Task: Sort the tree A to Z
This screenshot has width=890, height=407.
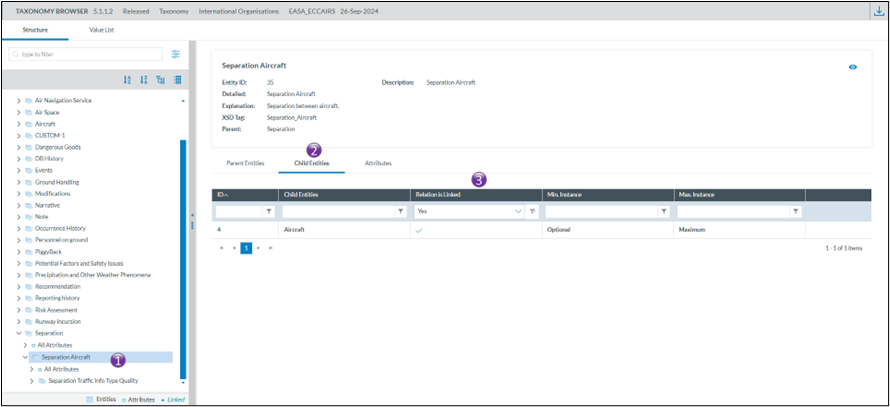Action: pyautogui.click(x=127, y=80)
